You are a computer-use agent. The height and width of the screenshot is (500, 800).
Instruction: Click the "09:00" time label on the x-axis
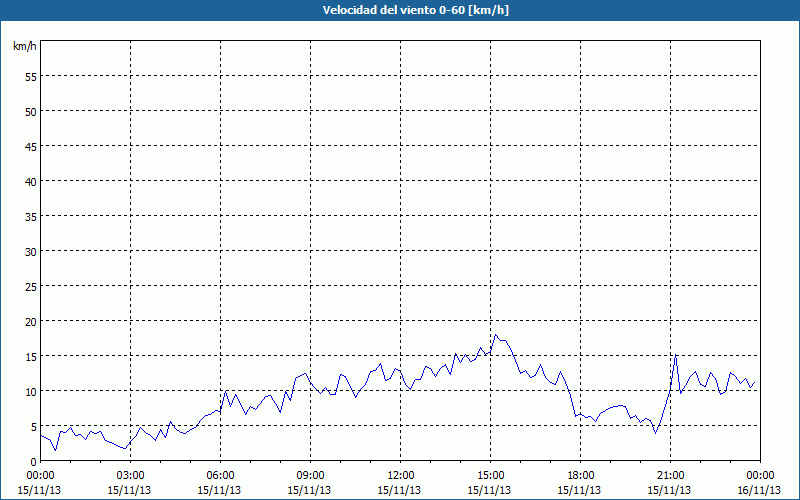point(310,476)
